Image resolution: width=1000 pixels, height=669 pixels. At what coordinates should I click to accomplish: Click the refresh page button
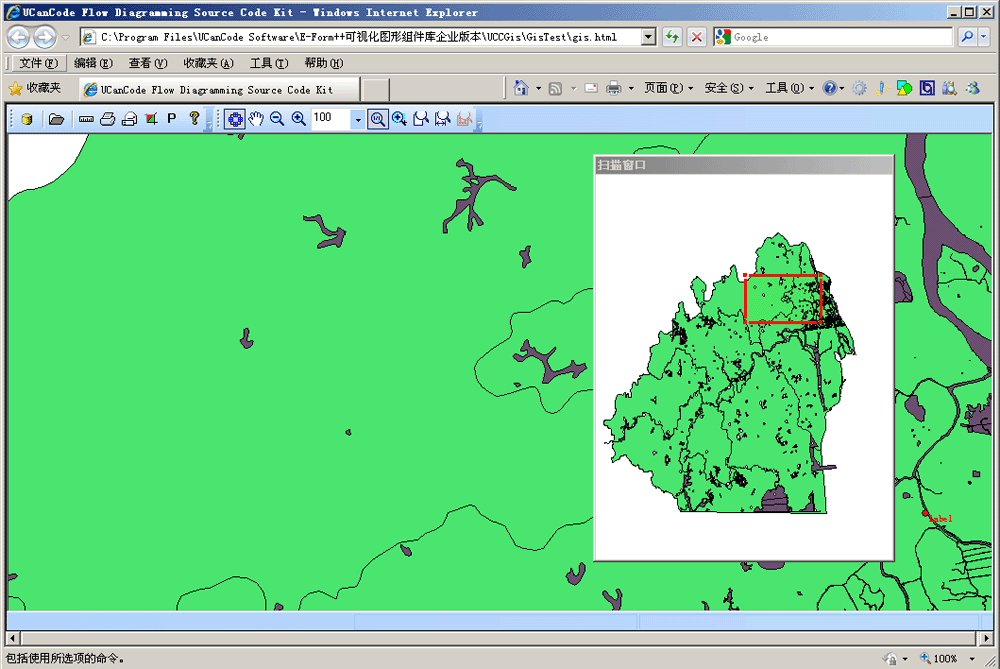click(673, 37)
